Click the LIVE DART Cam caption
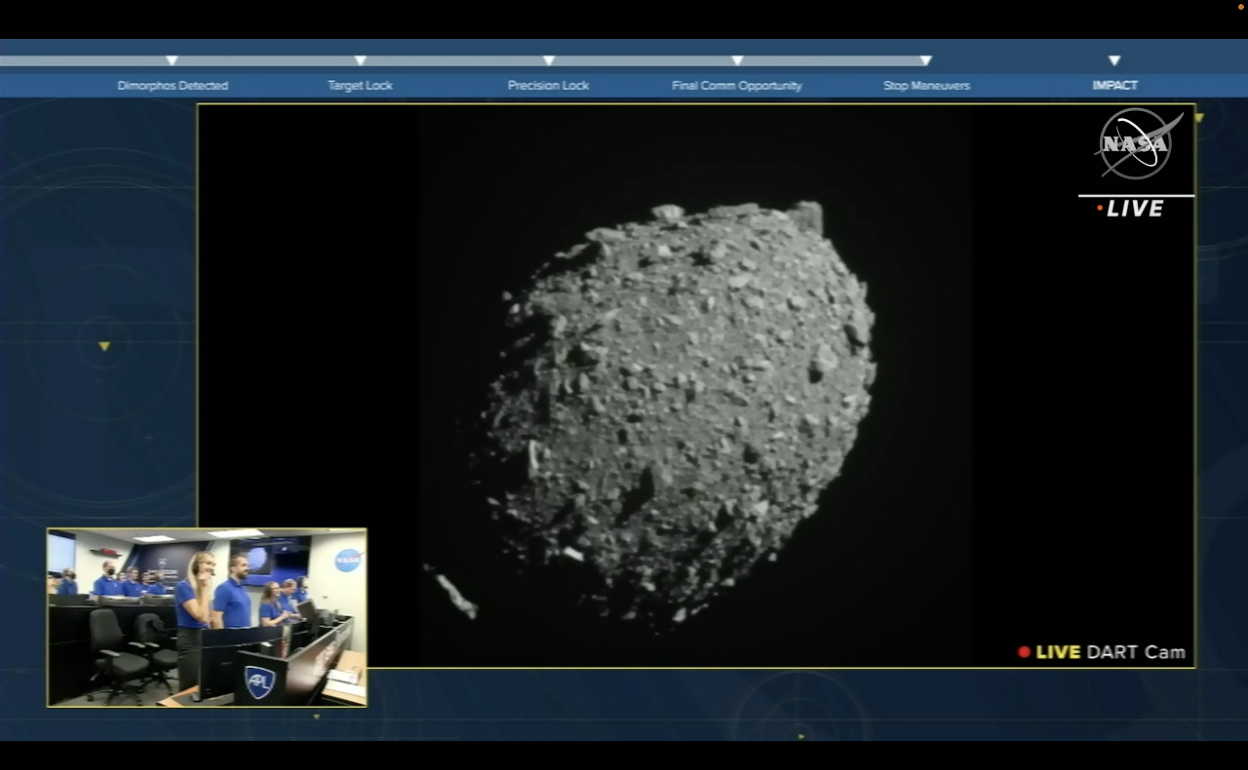1248x770 pixels. pos(1110,652)
